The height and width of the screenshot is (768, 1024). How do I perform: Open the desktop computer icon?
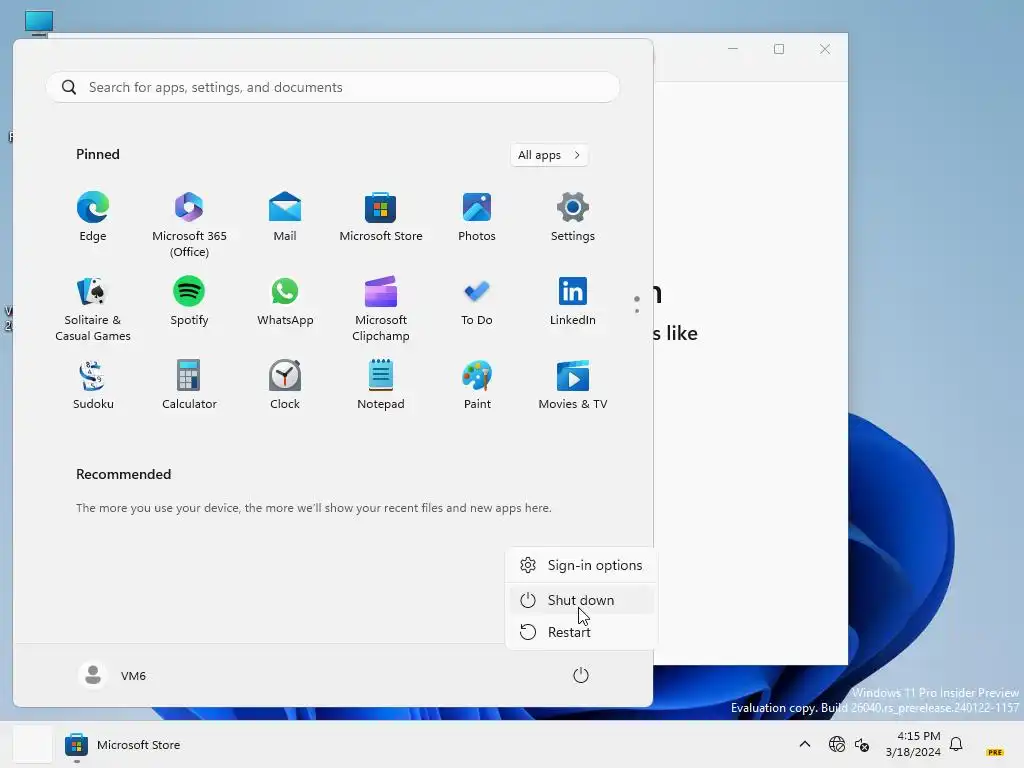pos(39,23)
